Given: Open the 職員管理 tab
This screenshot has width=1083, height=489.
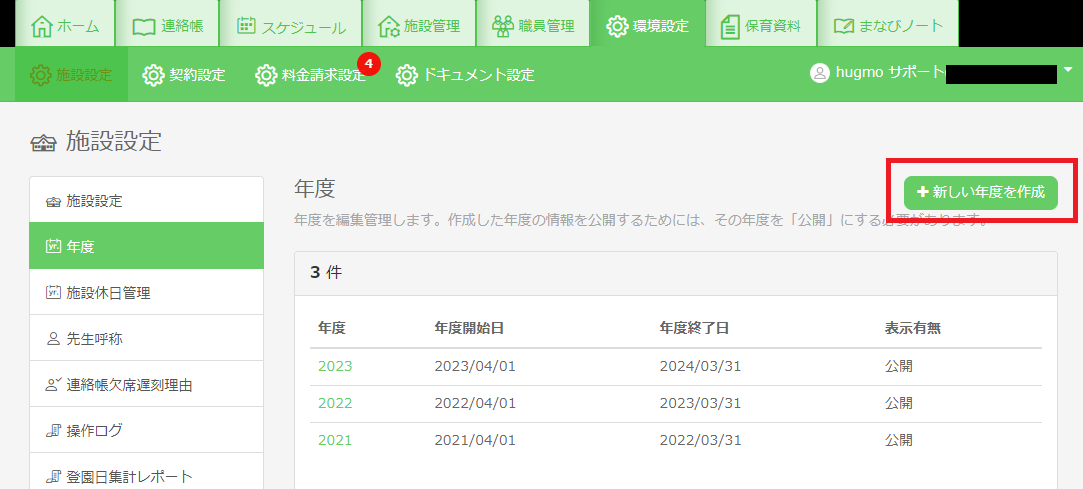Looking at the screenshot, I should pyautogui.click(x=531, y=23).
